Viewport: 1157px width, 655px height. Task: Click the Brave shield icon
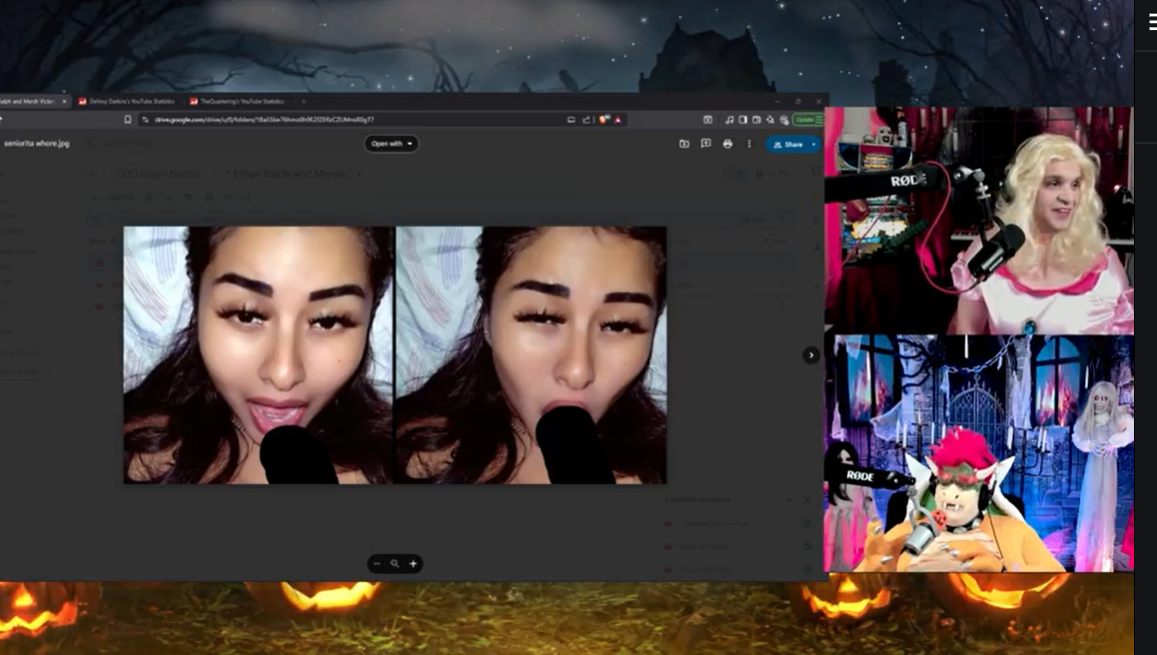(x=604, y=119)
